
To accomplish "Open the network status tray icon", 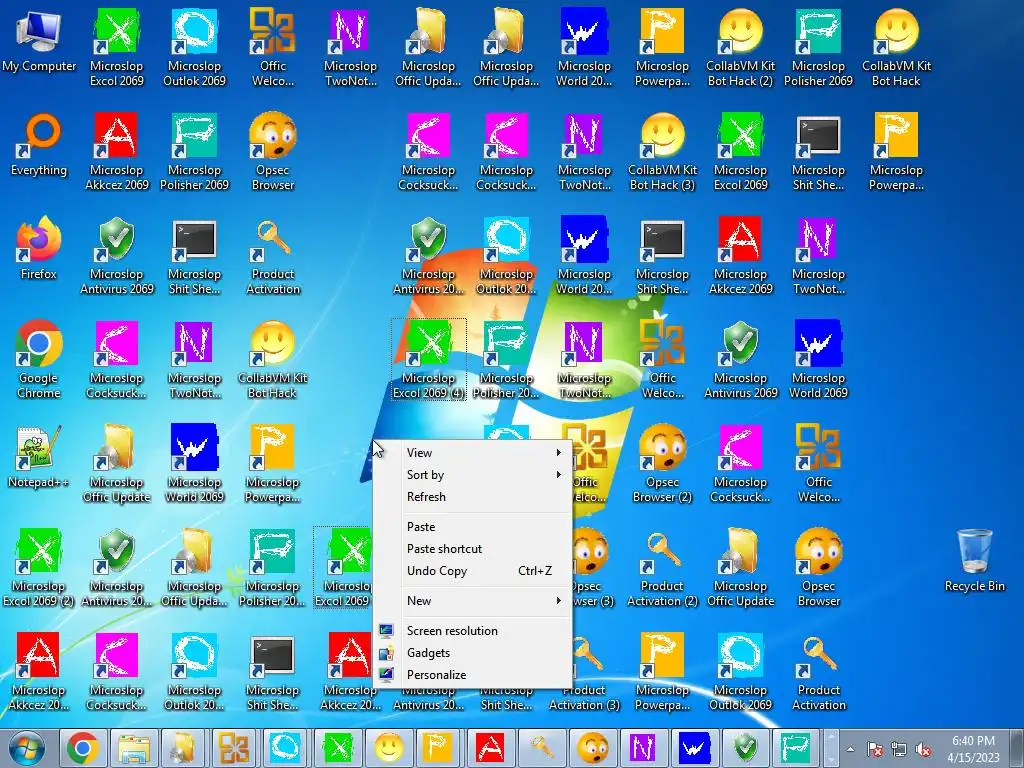I will (899, 749).
